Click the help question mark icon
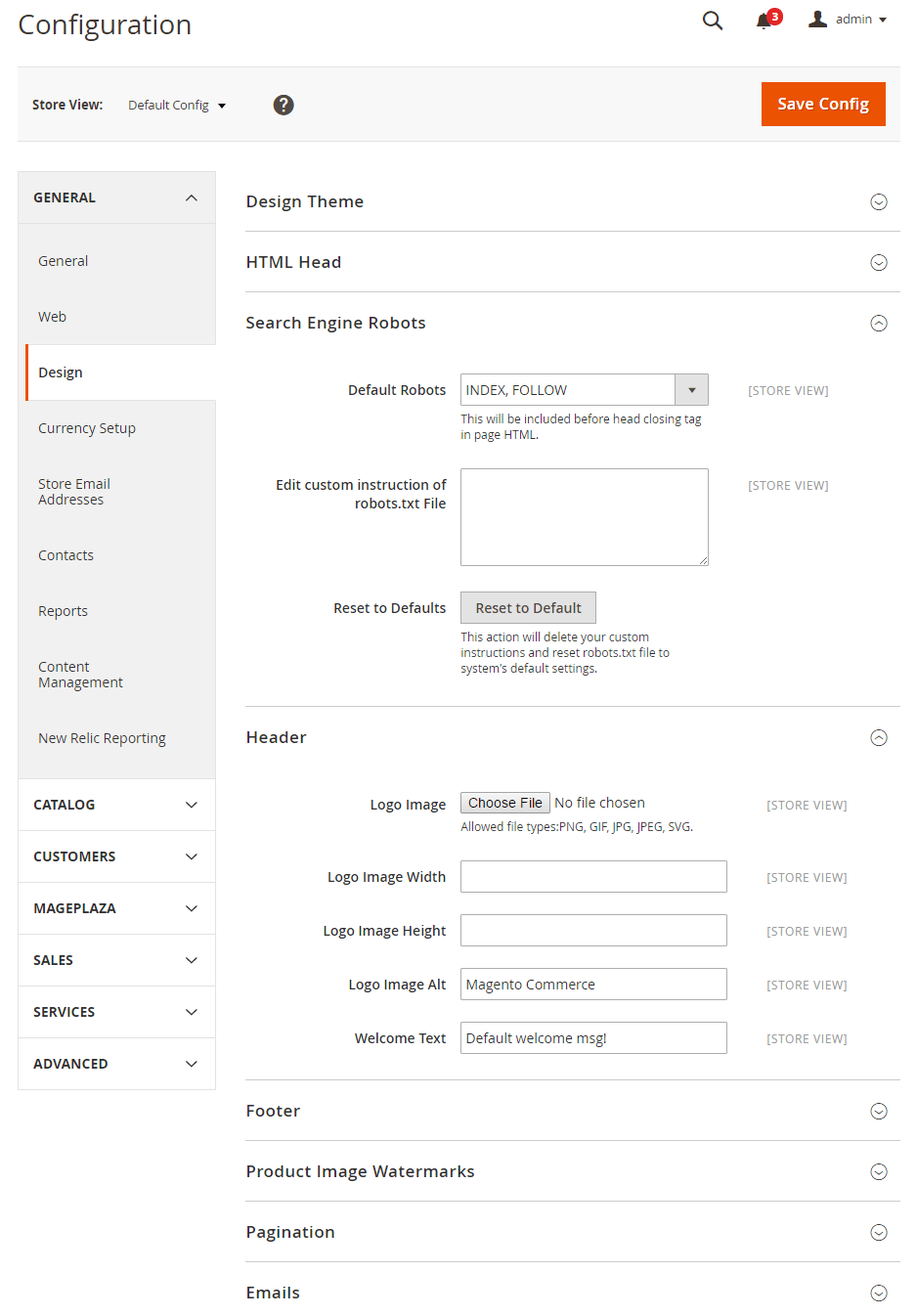 284,105
